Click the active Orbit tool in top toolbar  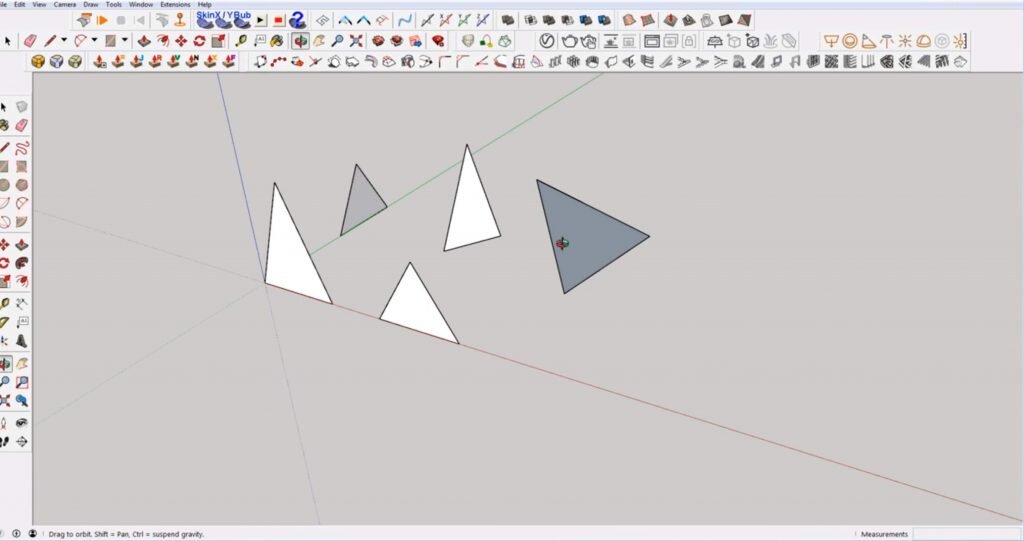[x=300, y=41]
